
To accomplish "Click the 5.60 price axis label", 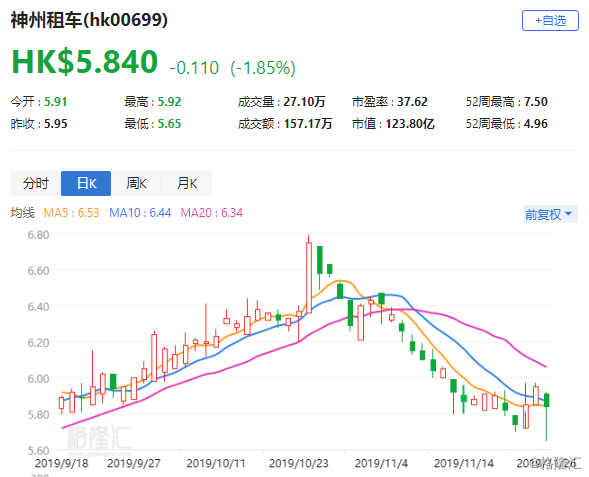I will pos(38,450).
